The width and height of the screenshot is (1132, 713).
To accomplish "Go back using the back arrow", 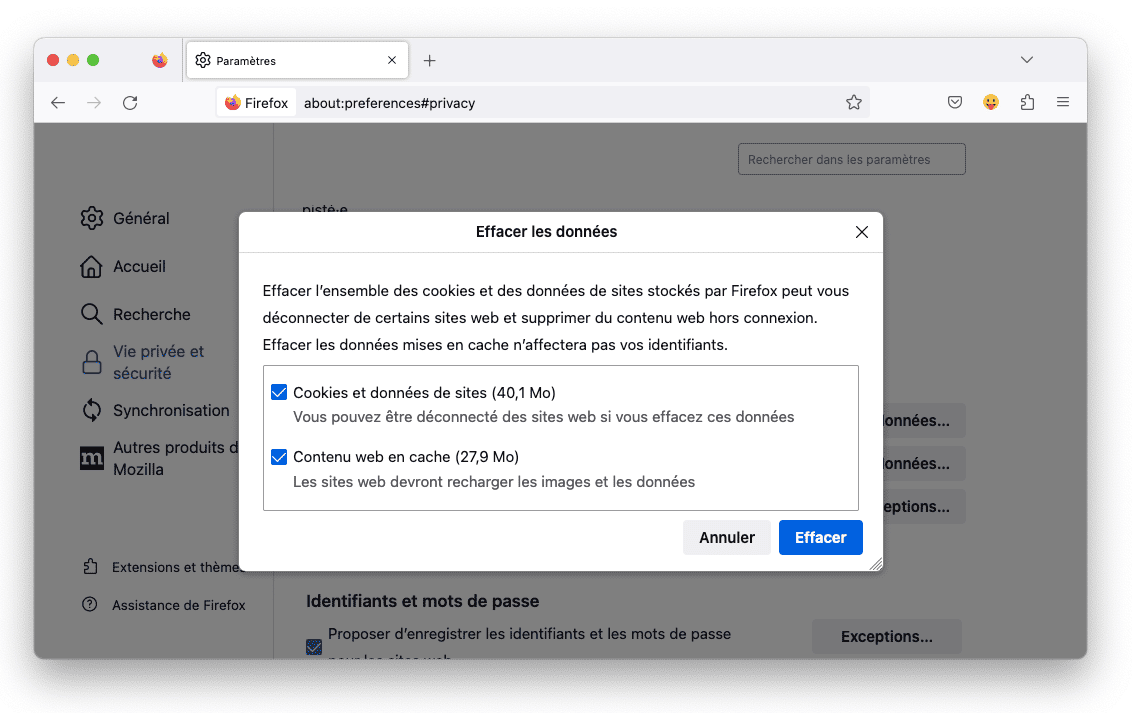I will (58, 103).
